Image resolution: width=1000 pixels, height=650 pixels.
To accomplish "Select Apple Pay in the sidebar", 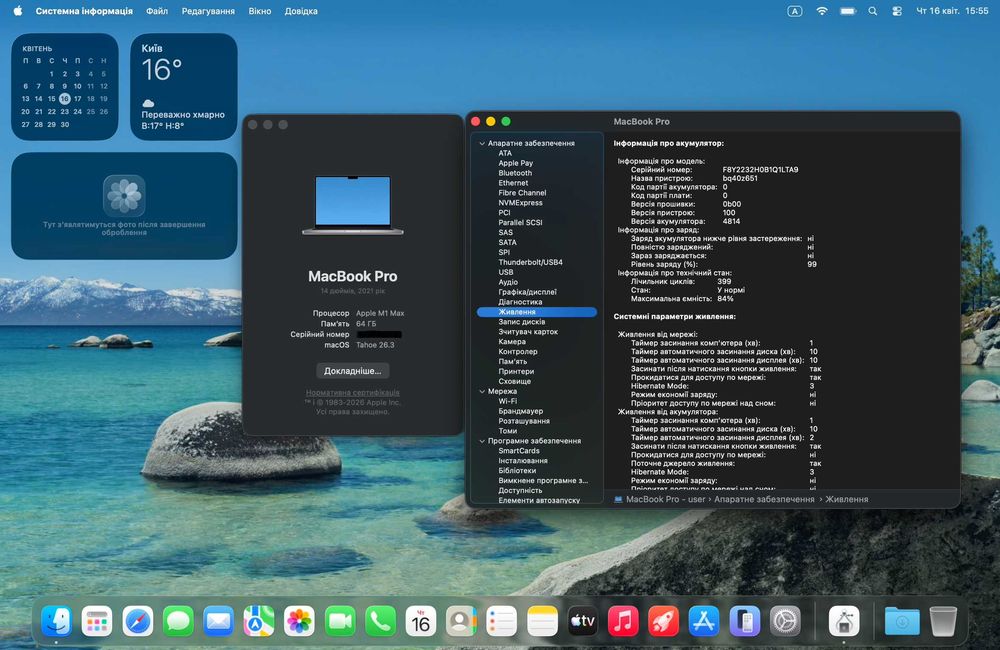I will [515, 163].
